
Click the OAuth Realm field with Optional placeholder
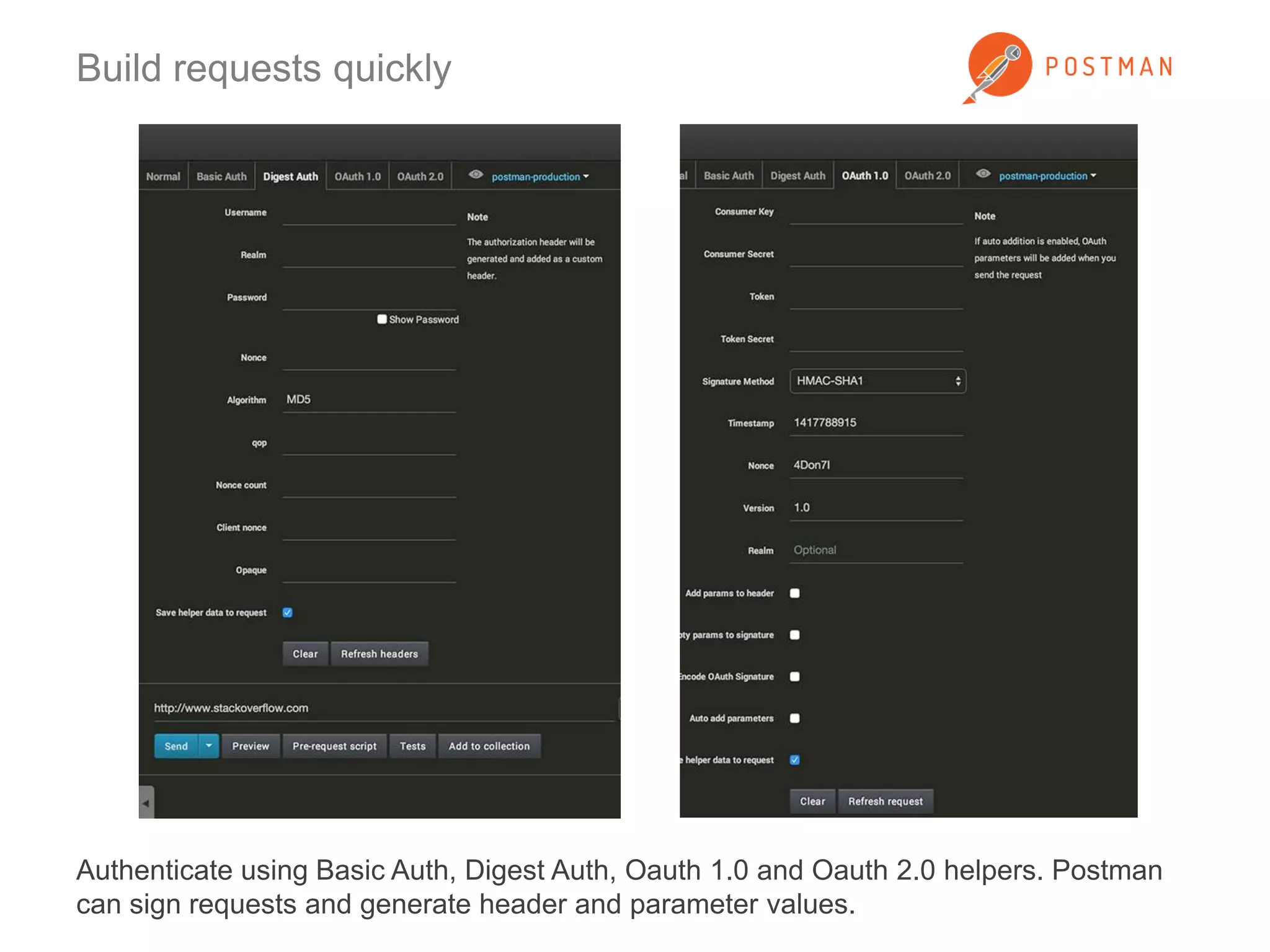tap(876, 551)
